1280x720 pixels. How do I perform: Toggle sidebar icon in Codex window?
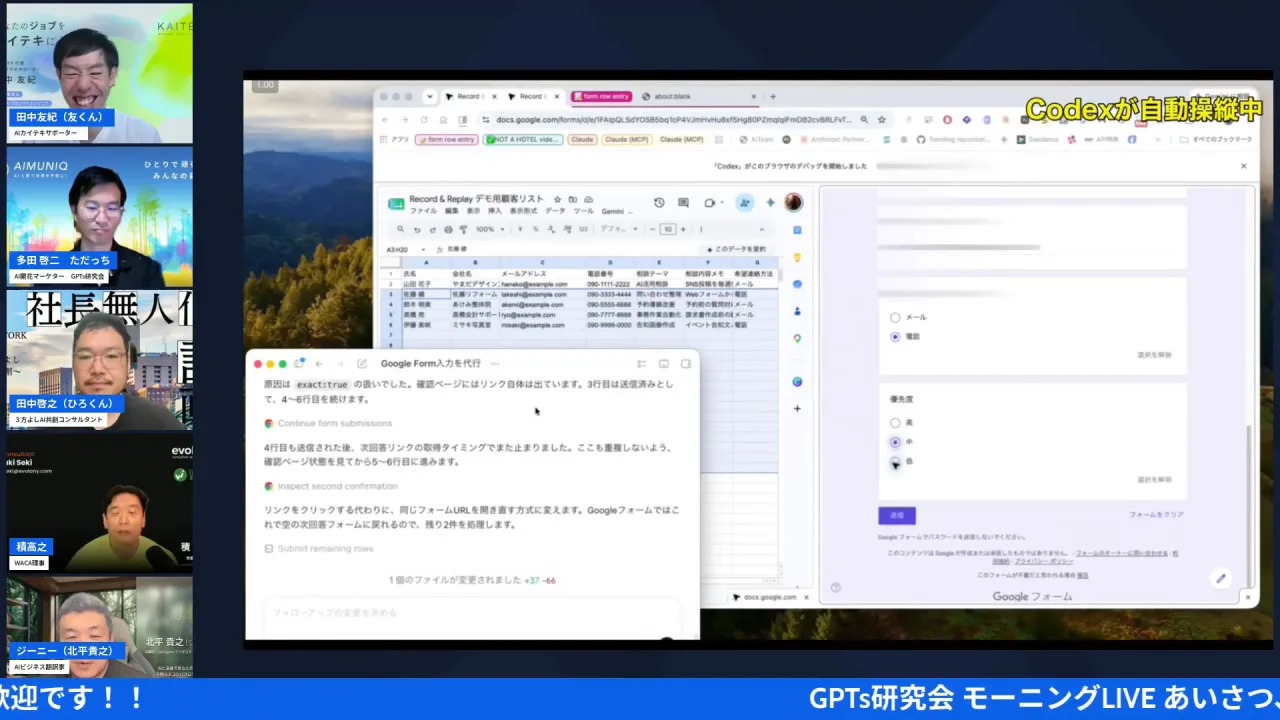coord(299,364)
